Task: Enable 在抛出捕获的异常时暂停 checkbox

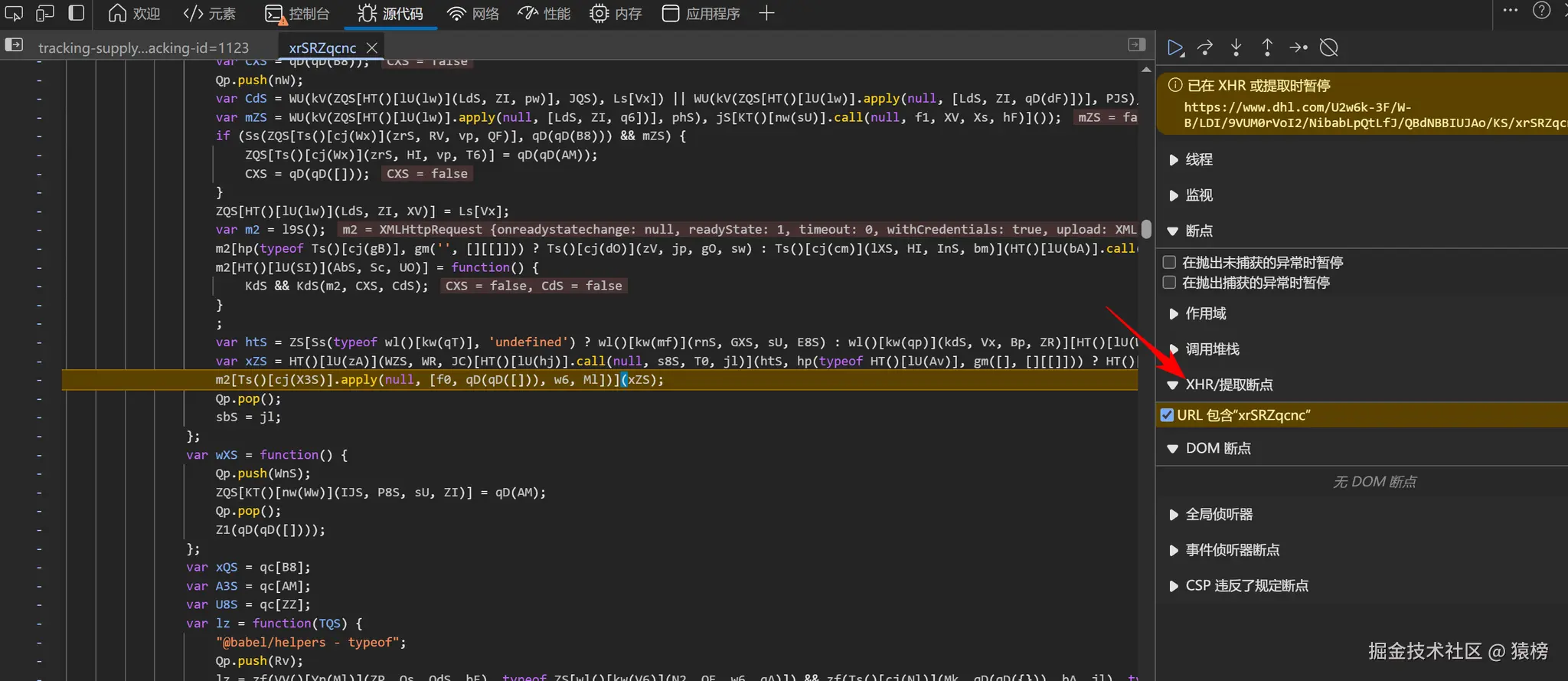Action: [x=1169, y=283]
